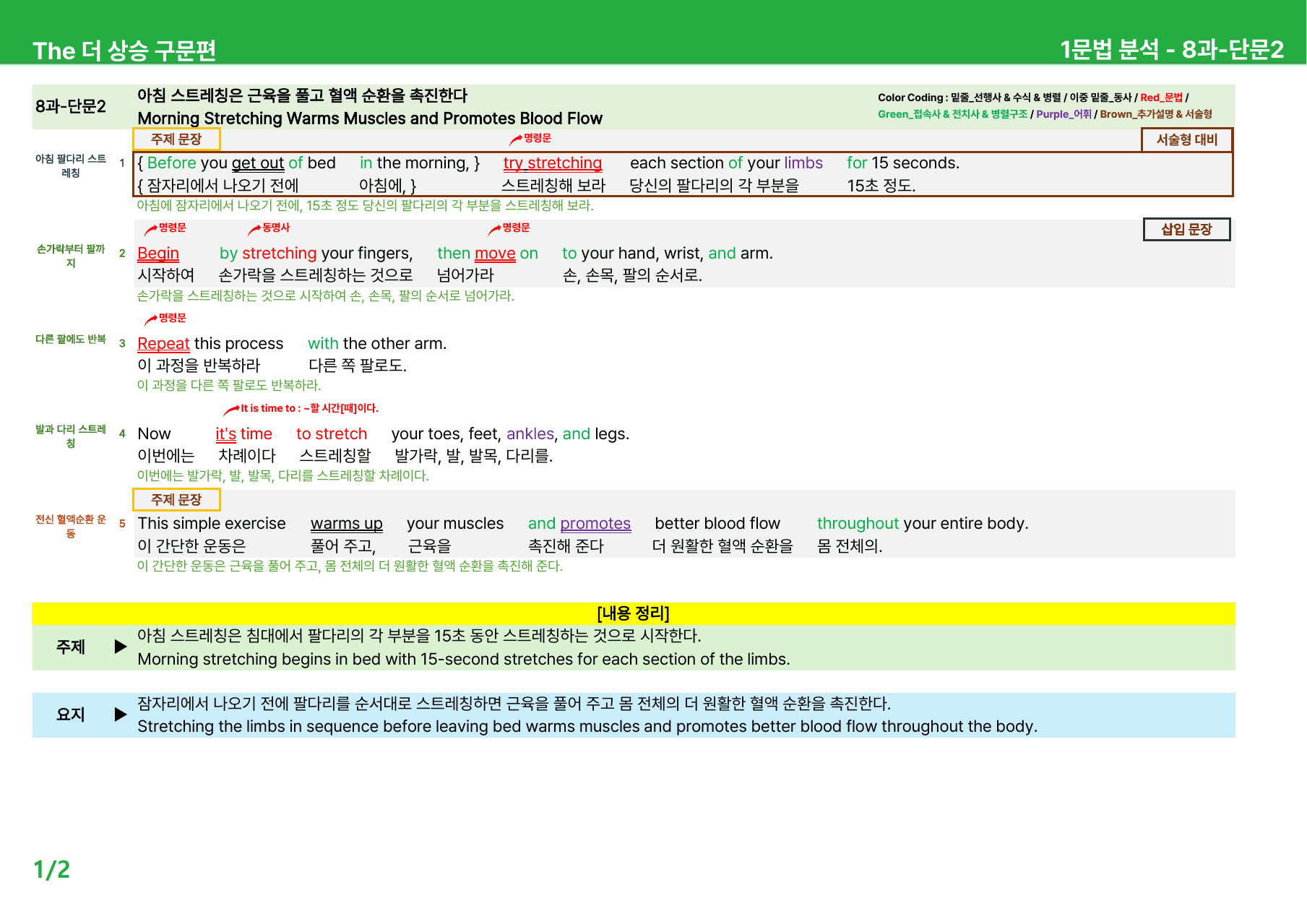Click the underlined 'warms up' verb
This screenshot has width=1307, height=924.
tap(347, 524)
